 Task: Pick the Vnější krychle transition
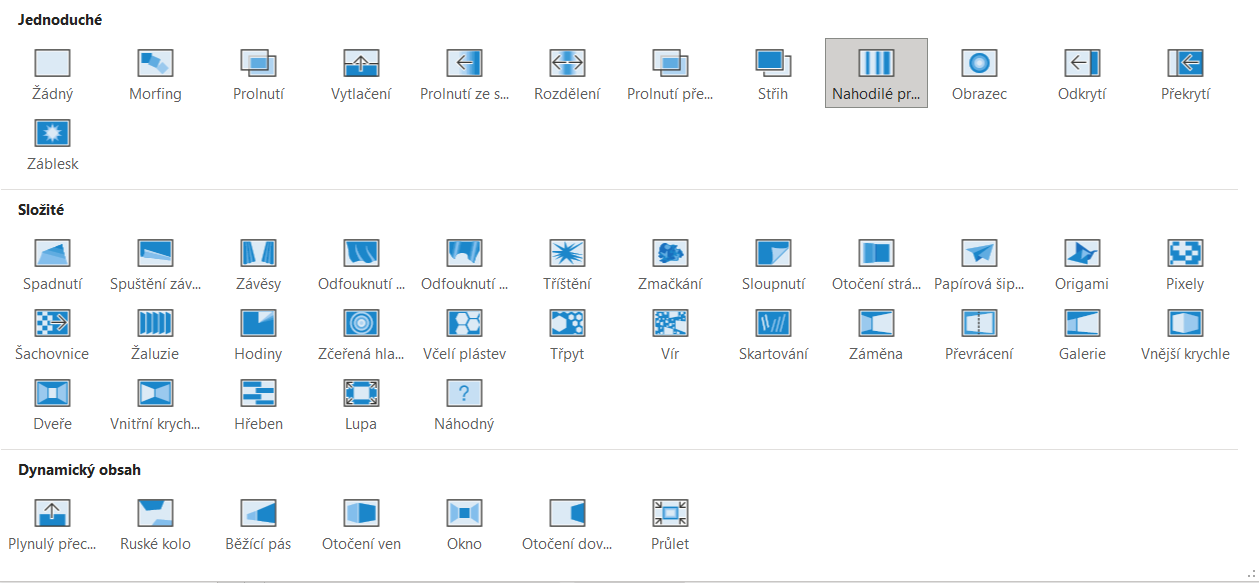(1185, 333)
